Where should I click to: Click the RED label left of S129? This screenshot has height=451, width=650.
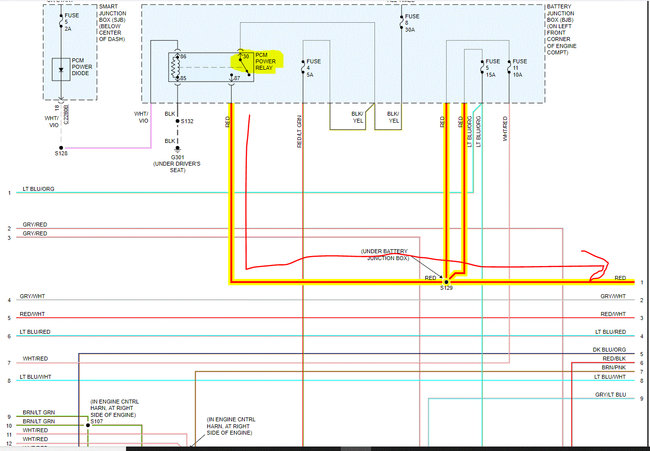[430, 278]
